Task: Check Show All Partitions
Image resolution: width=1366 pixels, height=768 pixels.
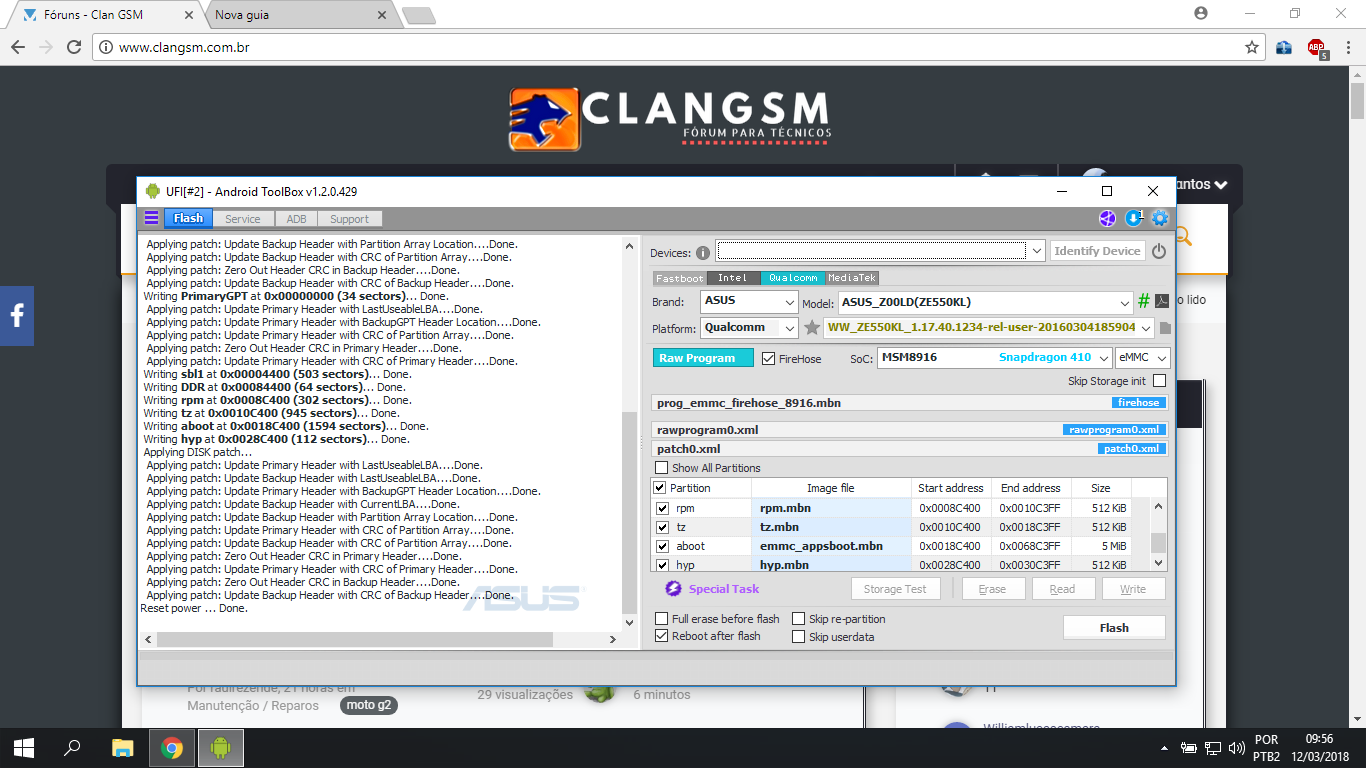Action: tap(661, 468)
